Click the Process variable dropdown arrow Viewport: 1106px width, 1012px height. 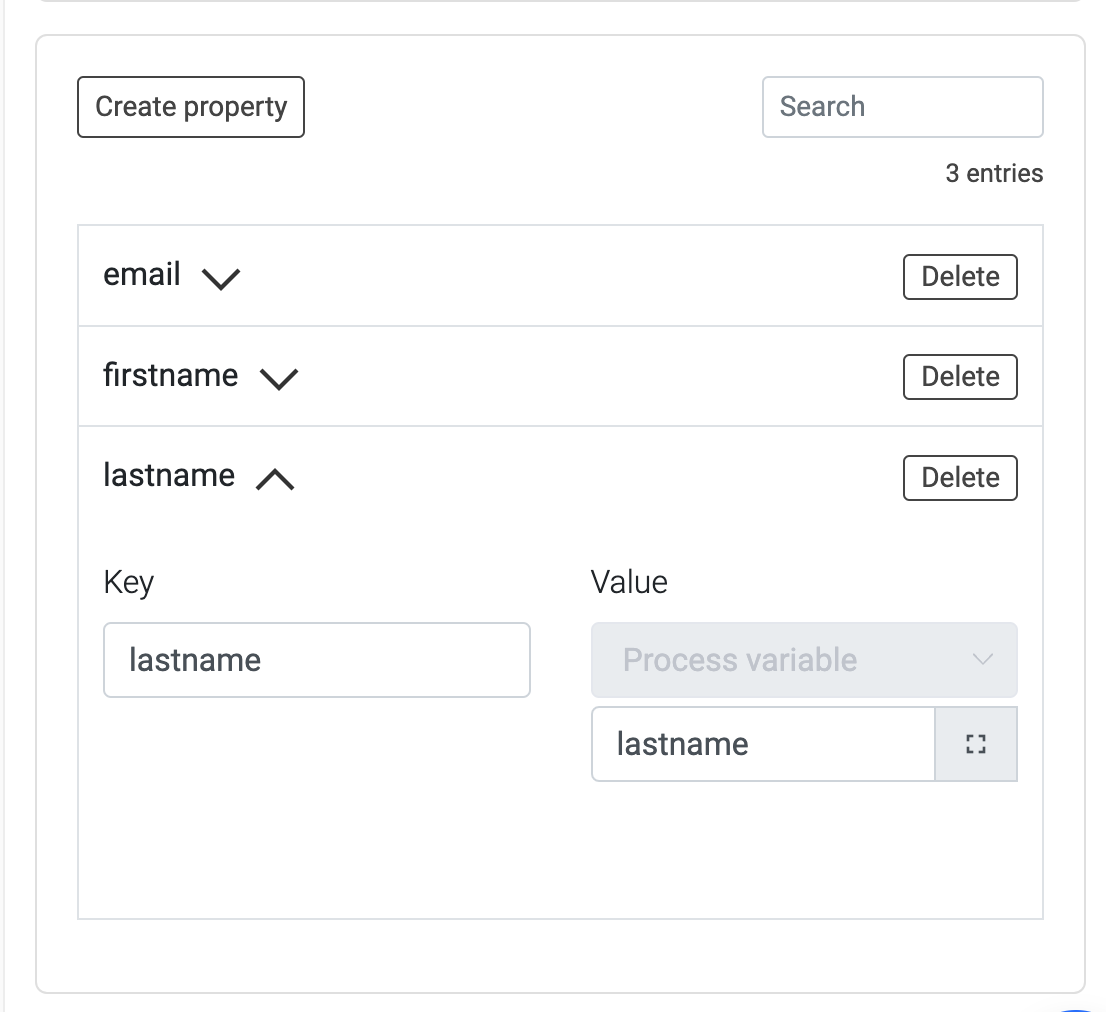[982, 660]
